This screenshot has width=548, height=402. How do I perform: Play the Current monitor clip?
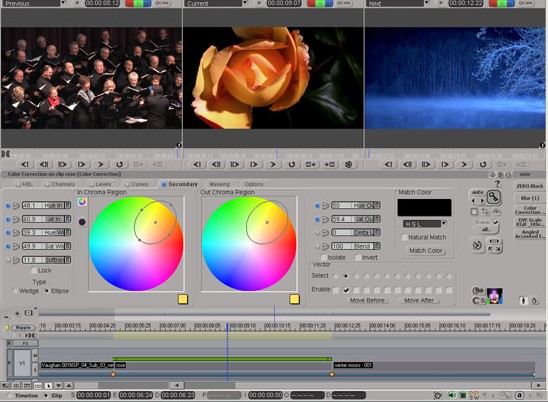(x=273, y=164)
